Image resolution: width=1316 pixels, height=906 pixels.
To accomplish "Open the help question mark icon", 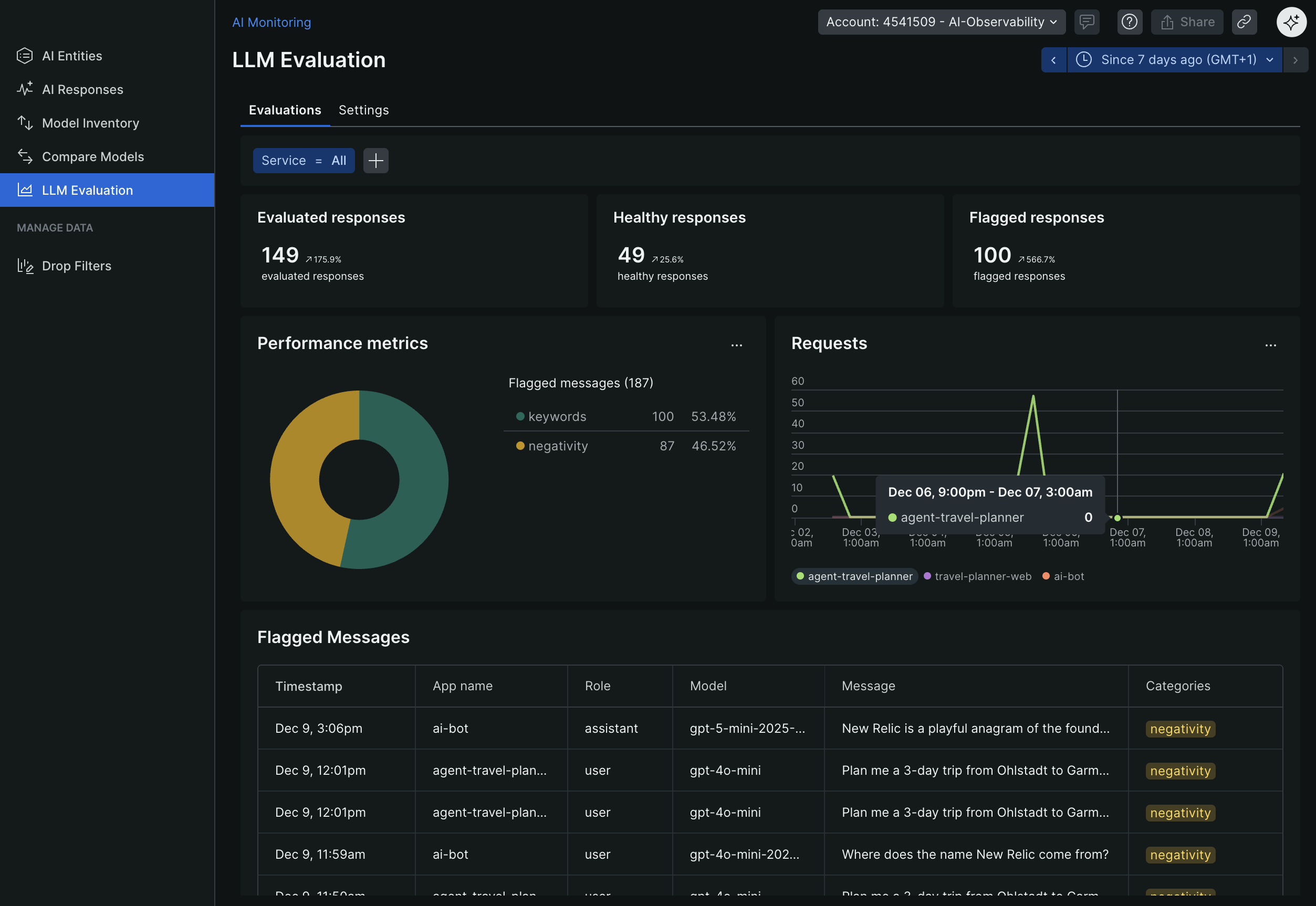I will tap(1130, 22).
